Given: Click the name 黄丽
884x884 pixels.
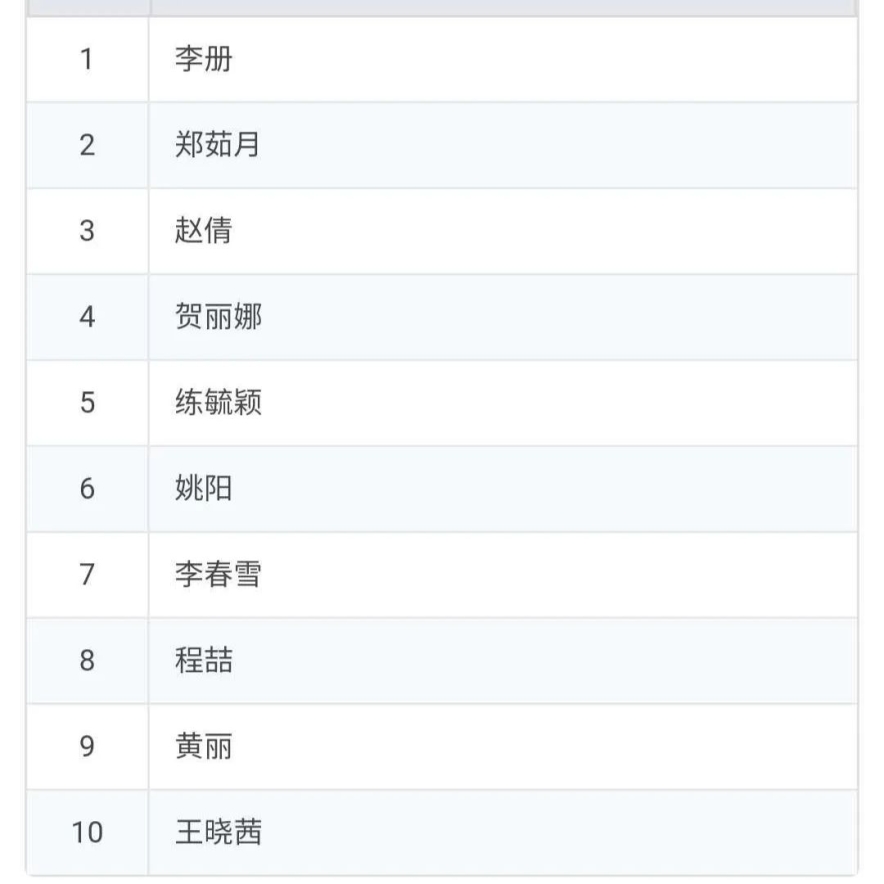Looking at the screenshot, I should (x=204, y=747).
